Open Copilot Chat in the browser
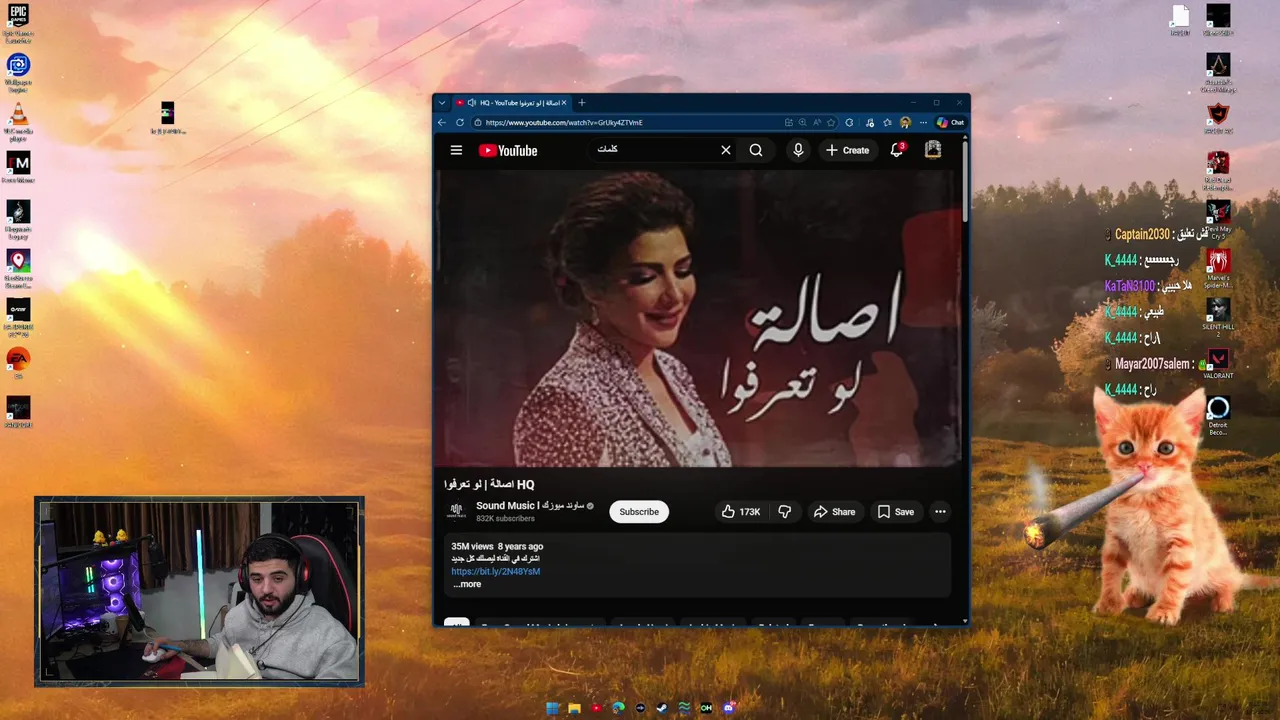 pyautogui.click(x=951, y=122)
